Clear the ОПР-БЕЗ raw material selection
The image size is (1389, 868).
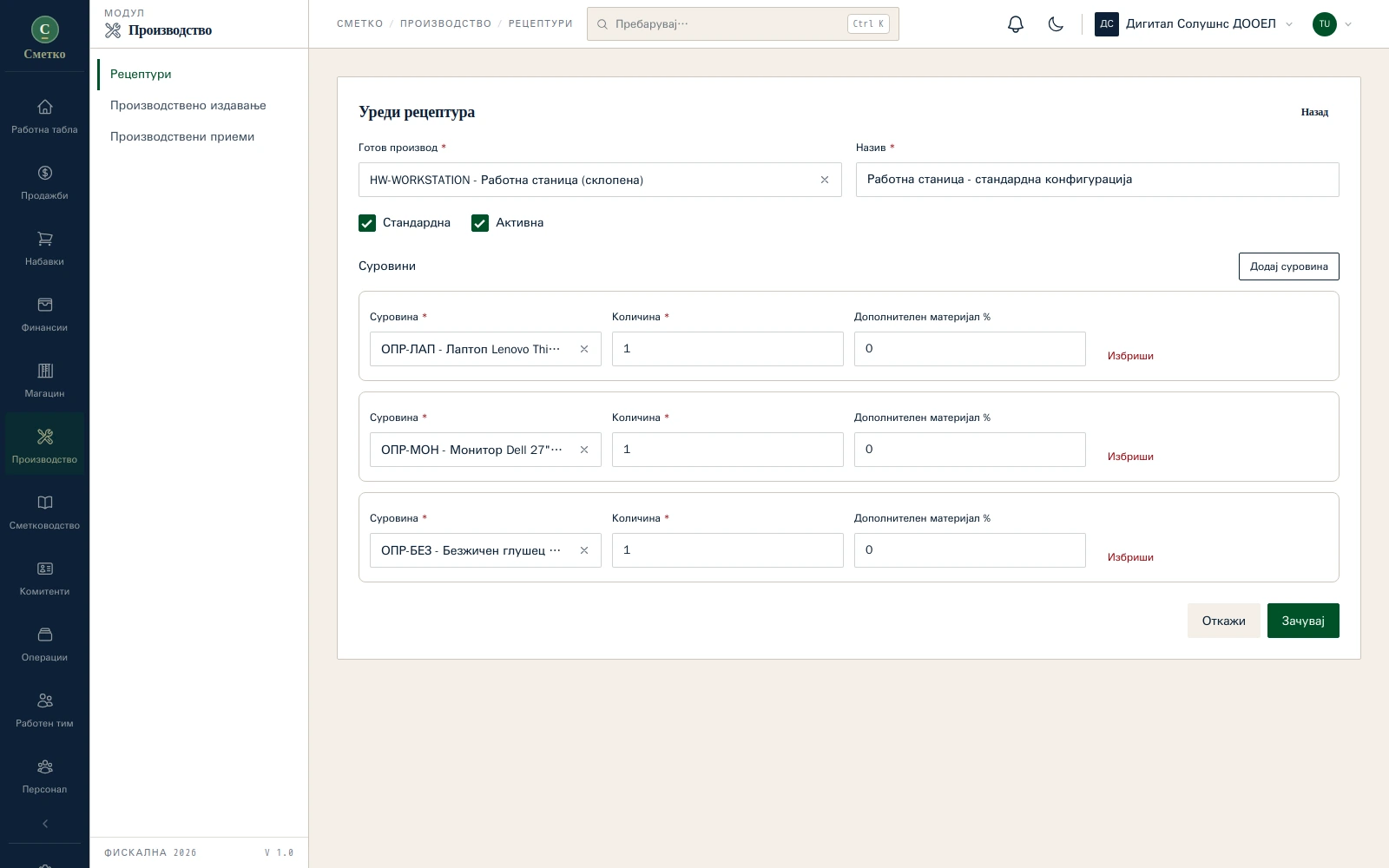(x=584, y=550)
